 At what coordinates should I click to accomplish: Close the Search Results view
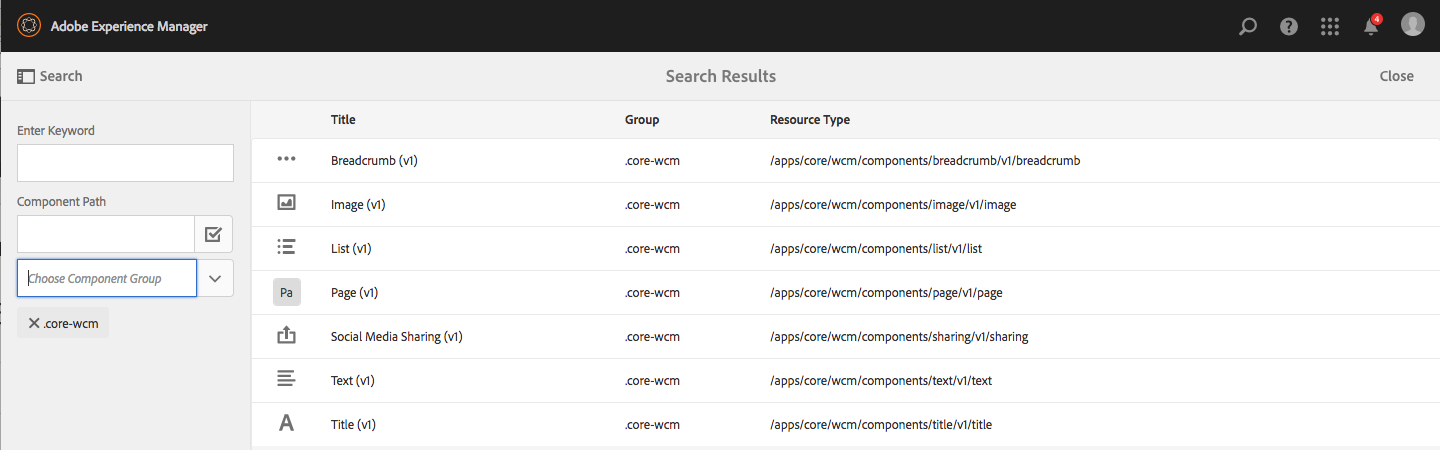1396,76
